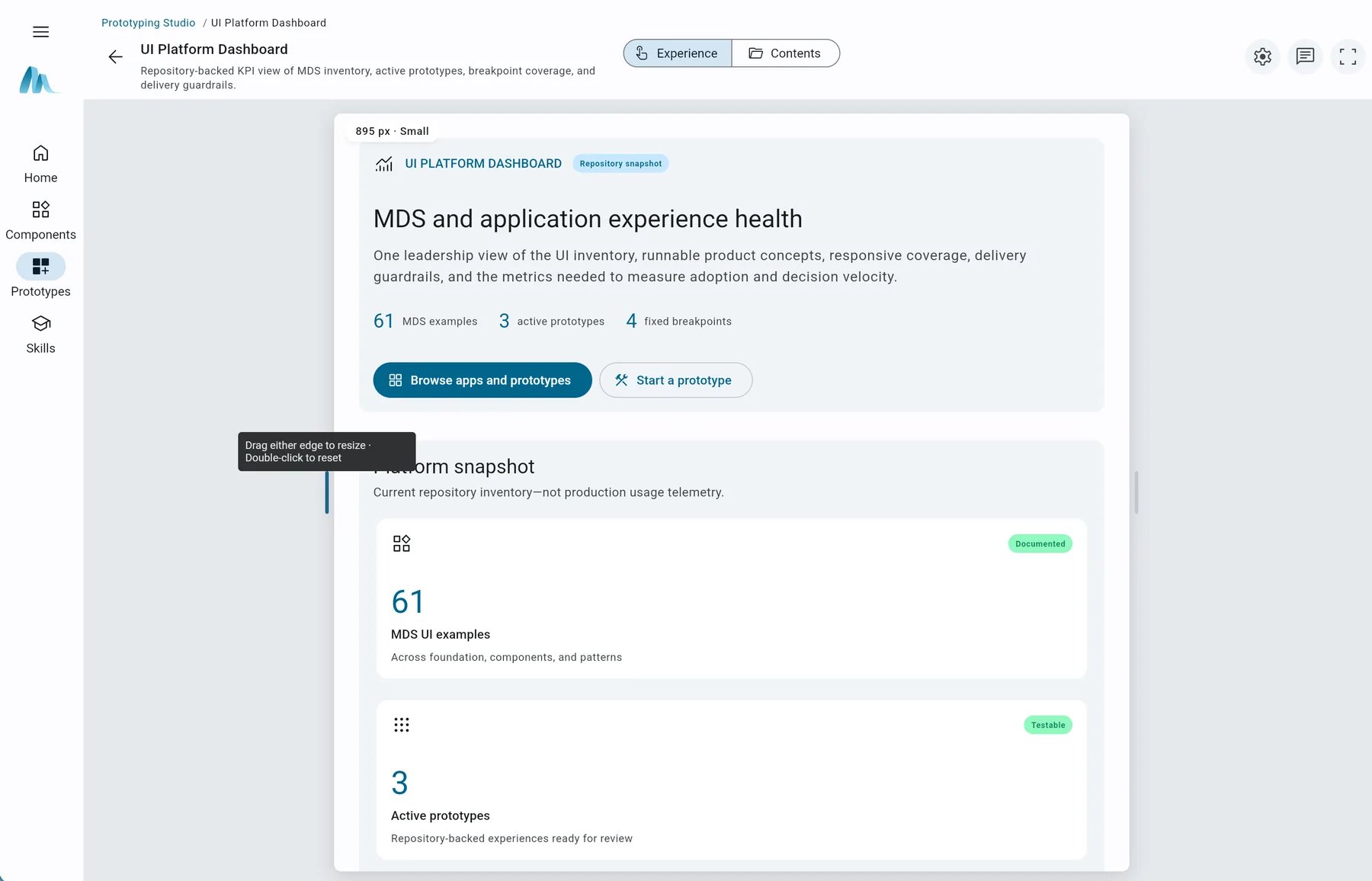Image resolution: width=1372 pixels, height=881 pixels.
Task: Click 'MDS and application experience health' heading
Action: 588,219
